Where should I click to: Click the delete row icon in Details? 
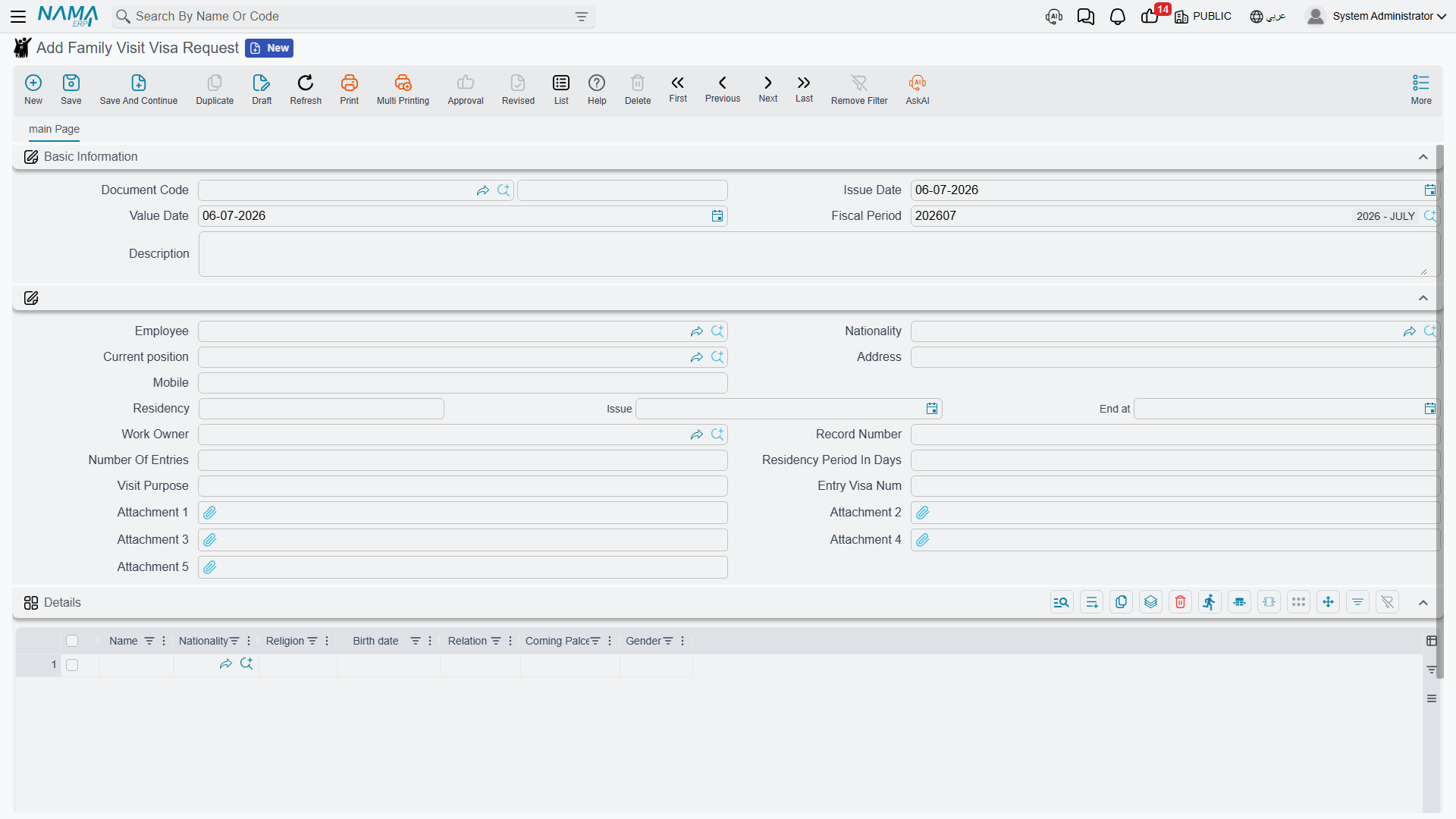(x=1180, y=602)
